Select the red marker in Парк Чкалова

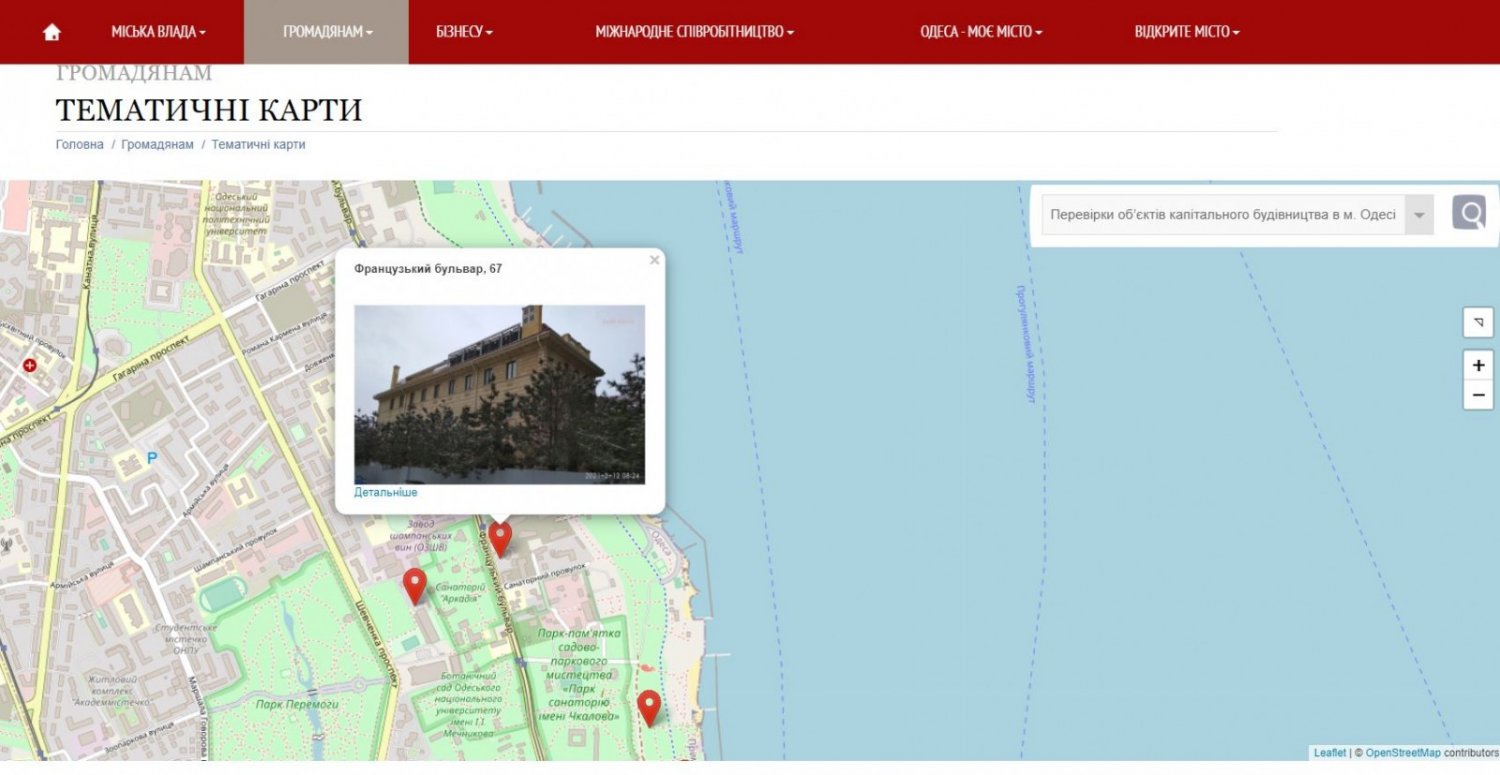649,708
